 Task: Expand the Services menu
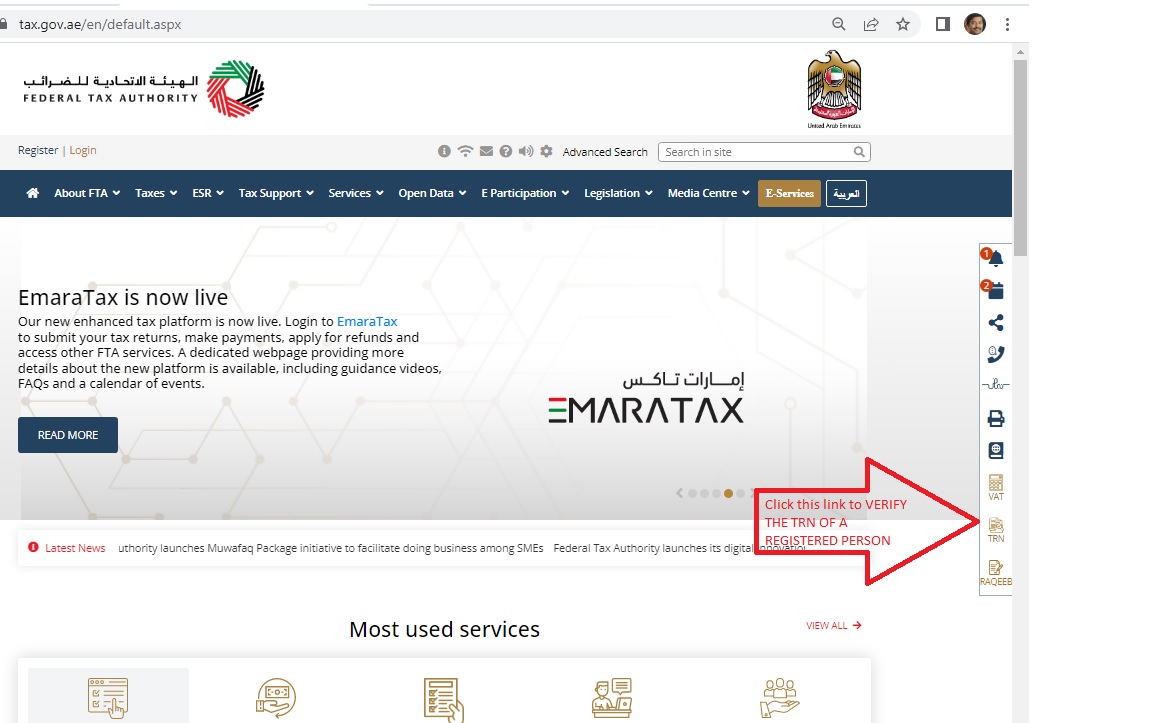pos(356,193)
